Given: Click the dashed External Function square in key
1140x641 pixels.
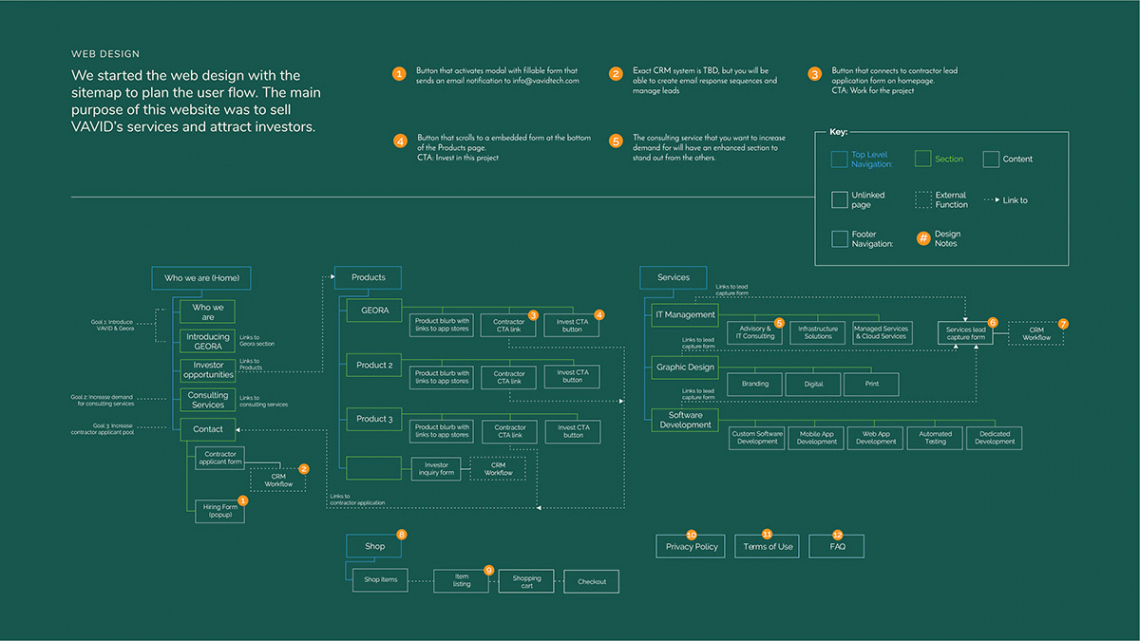Looking at the screenshot, I should [923, 200].
